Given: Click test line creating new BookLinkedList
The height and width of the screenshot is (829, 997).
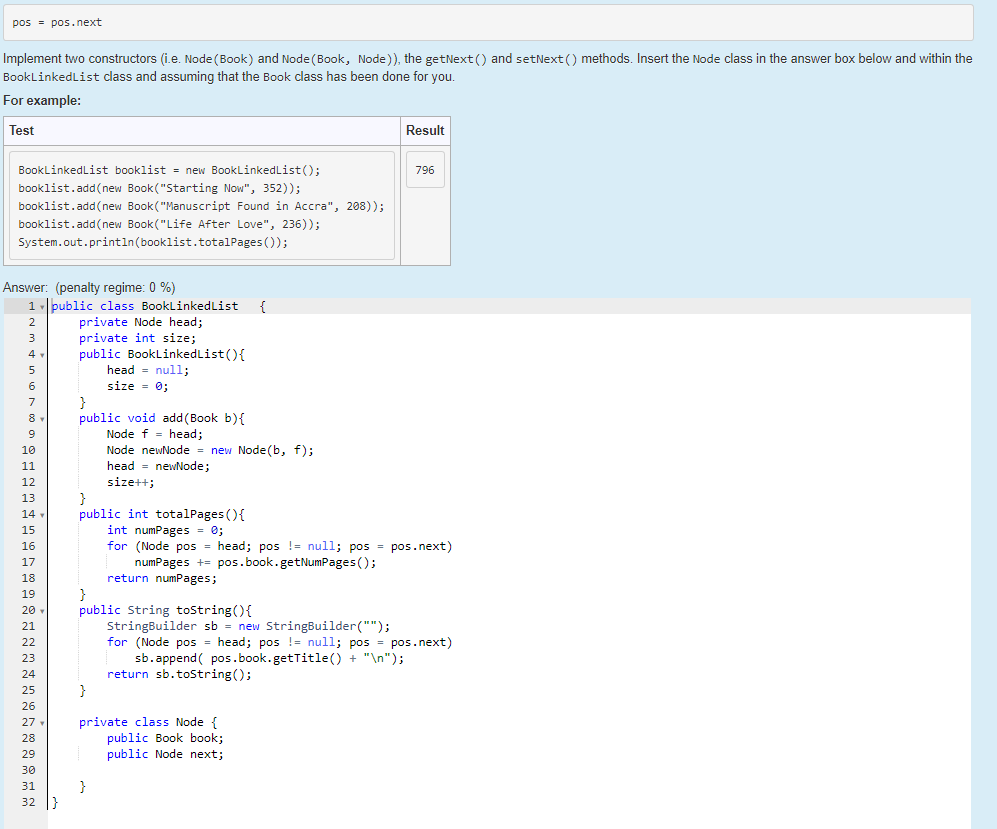Looking at the screenshot, I should [169, 170].
